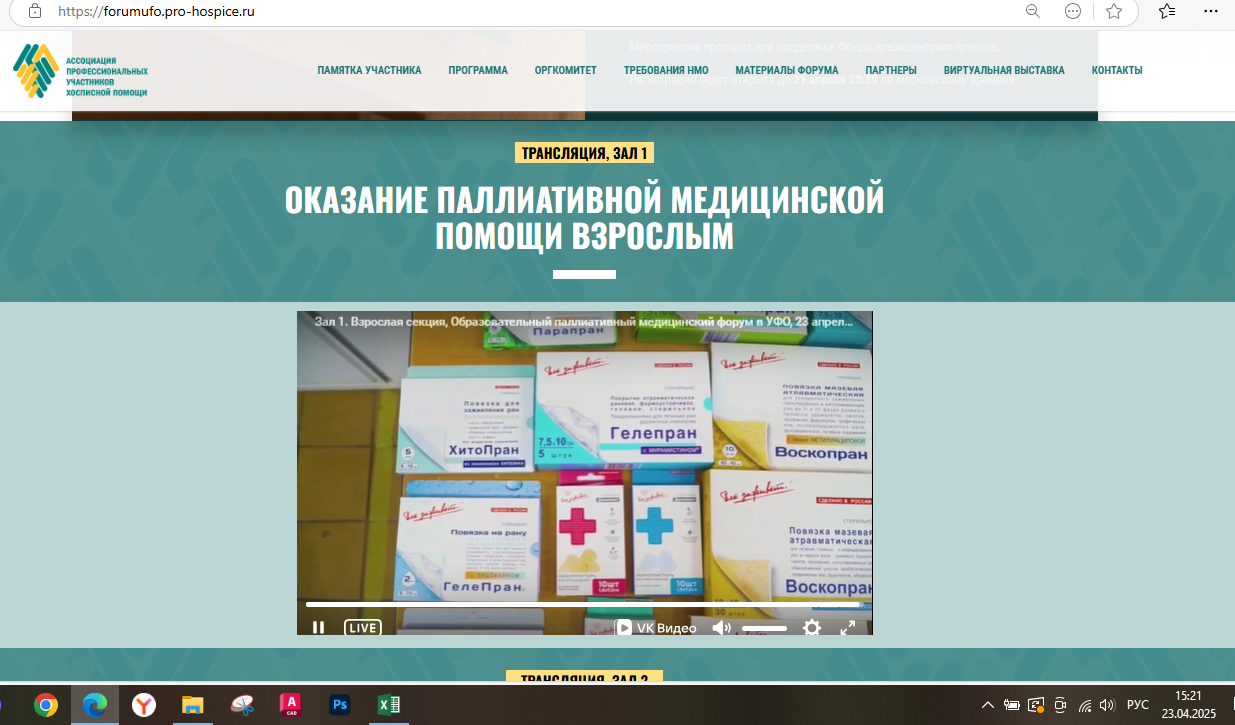This screenshot has width=1235, height=725.
Task: Launch Yandex Browser from taskbar
Action: pyautogui.click(x=144, y=705)
